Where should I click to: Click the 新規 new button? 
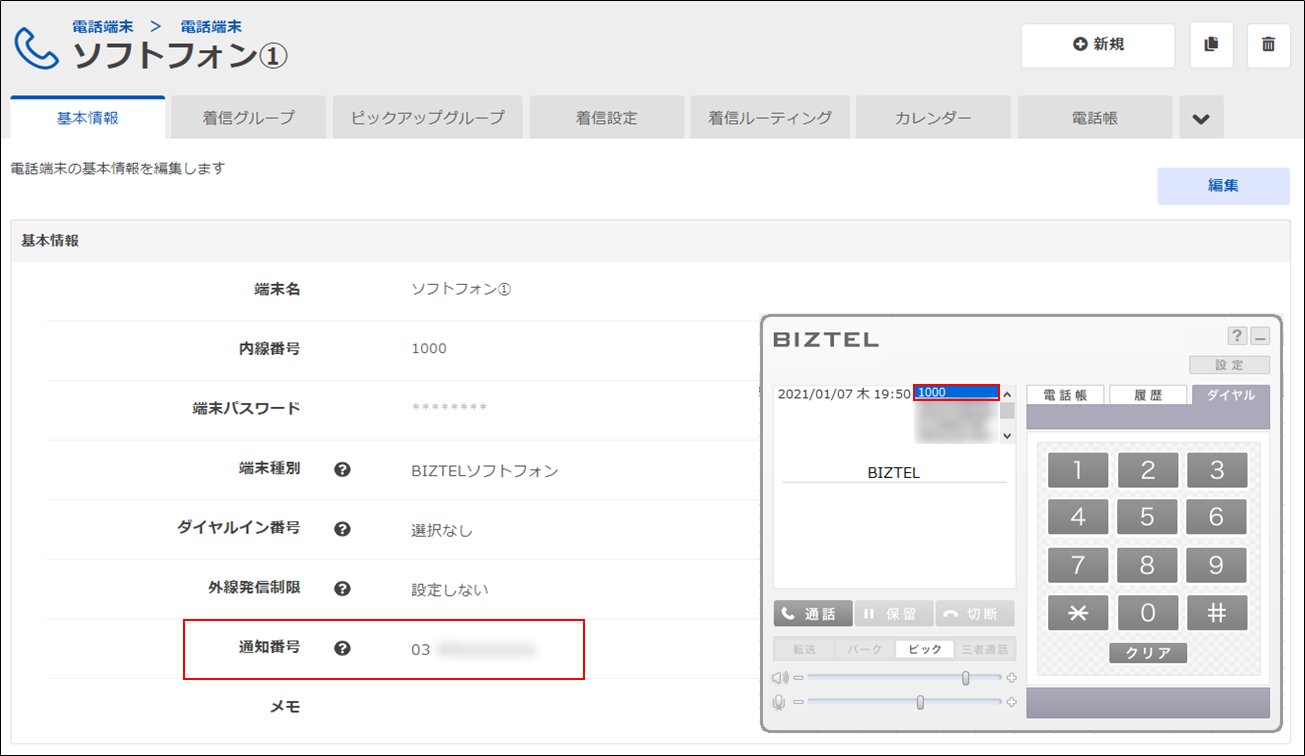1098,45
